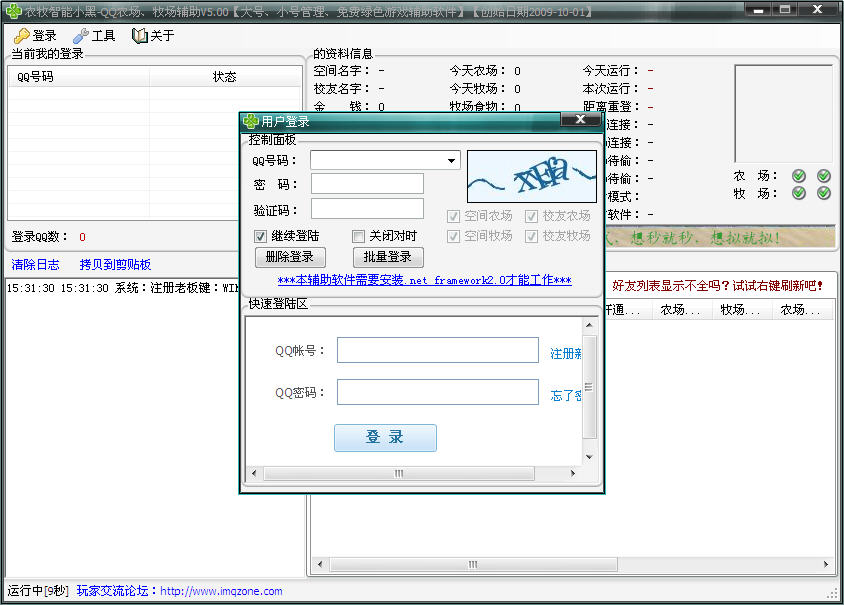Focus the 密码 input field
The width and height of the screenshot is (844, 605).
[x=367, y=184]
